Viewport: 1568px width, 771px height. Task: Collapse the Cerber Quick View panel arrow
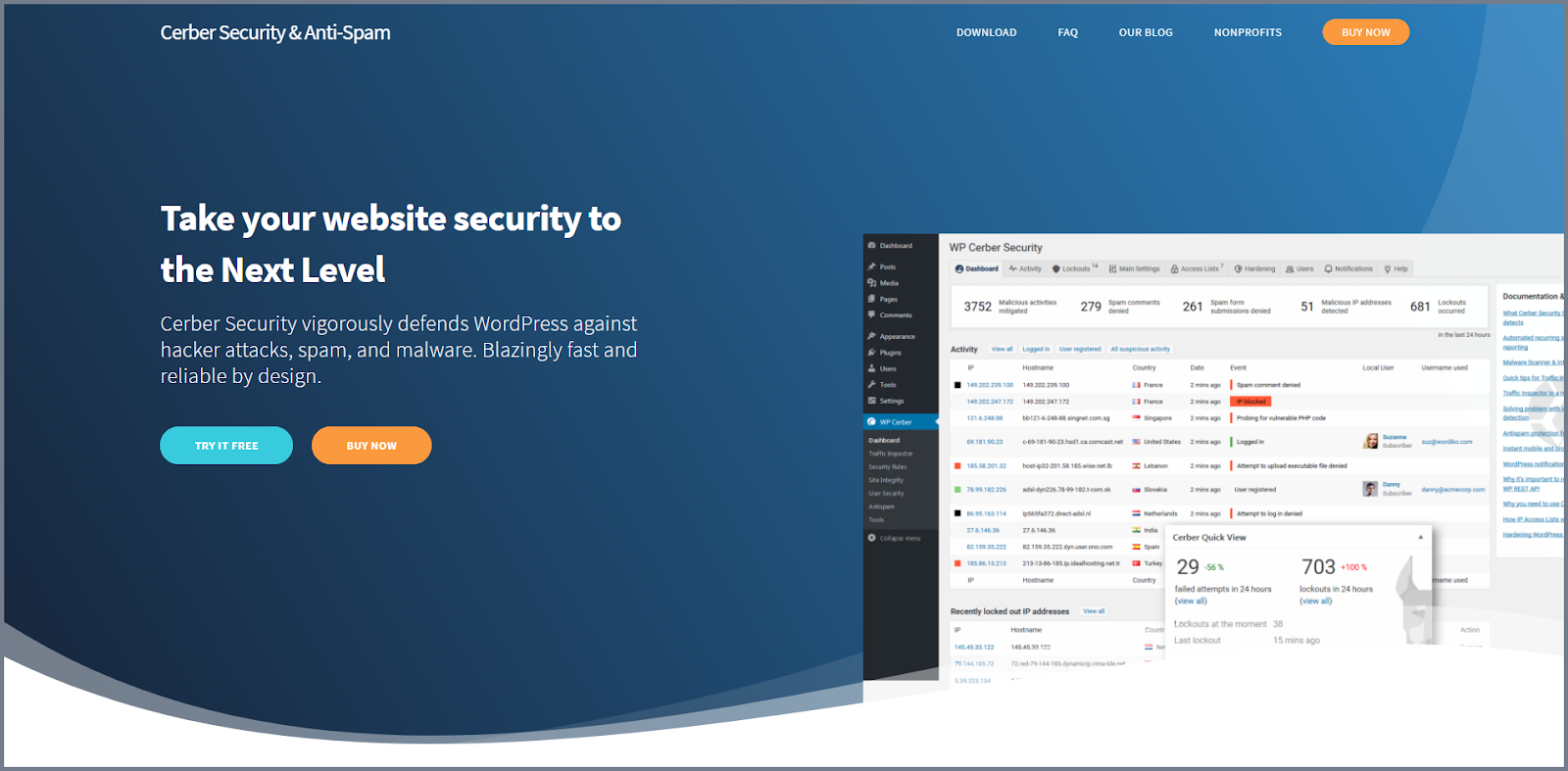coord(1421,537)
